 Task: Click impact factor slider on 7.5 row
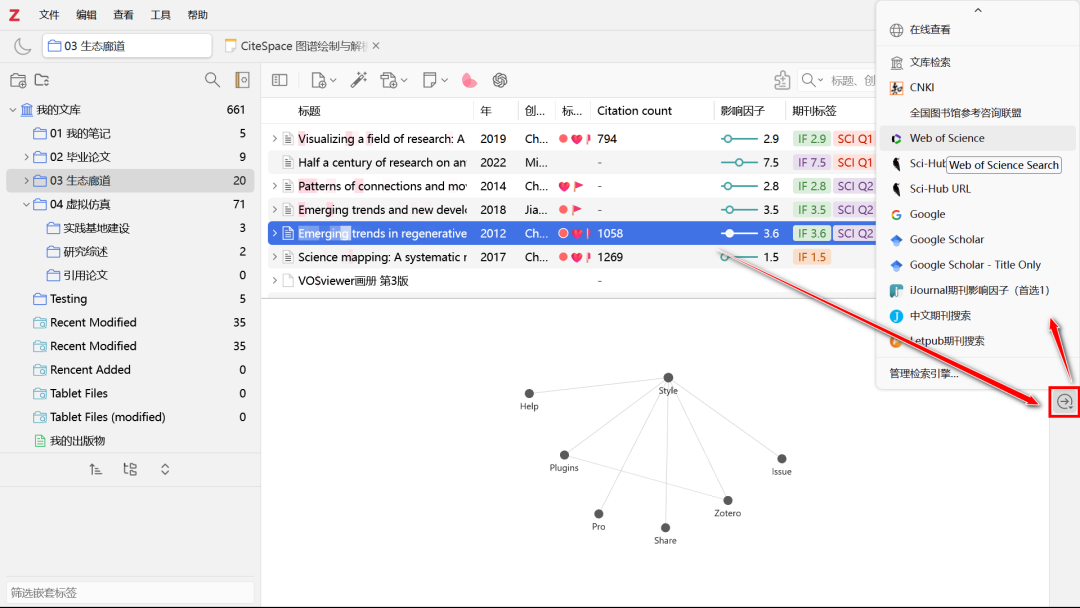click(739, 162)
